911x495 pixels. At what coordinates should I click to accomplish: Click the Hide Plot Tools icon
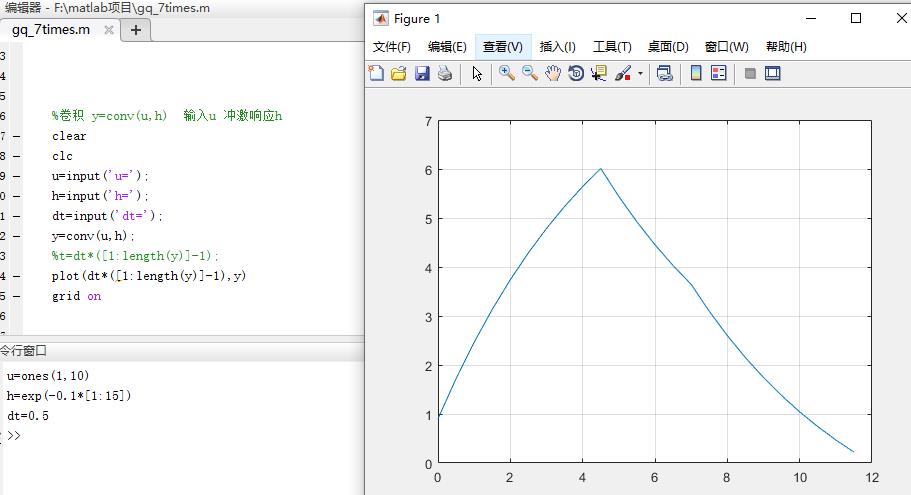[750, 73]
